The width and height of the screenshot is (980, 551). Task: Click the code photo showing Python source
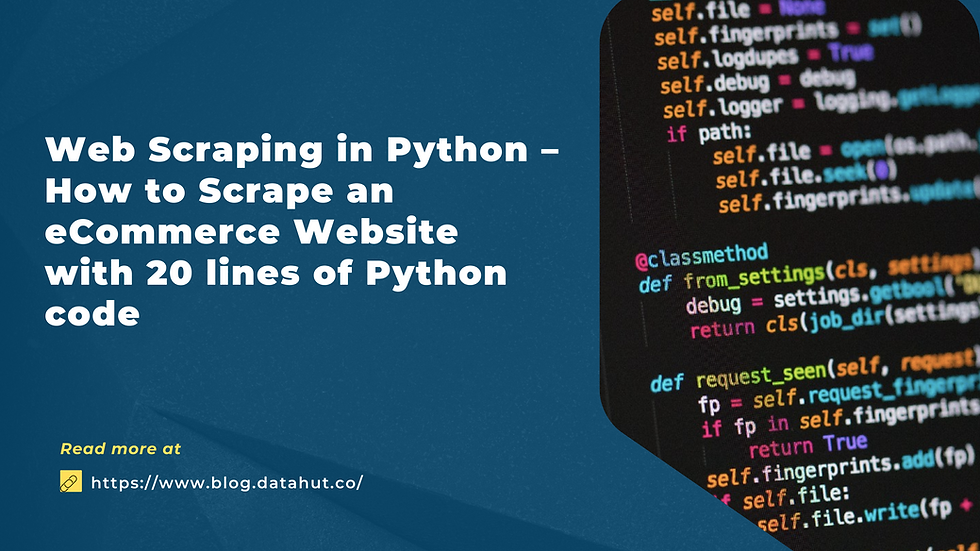coord(790,275)
